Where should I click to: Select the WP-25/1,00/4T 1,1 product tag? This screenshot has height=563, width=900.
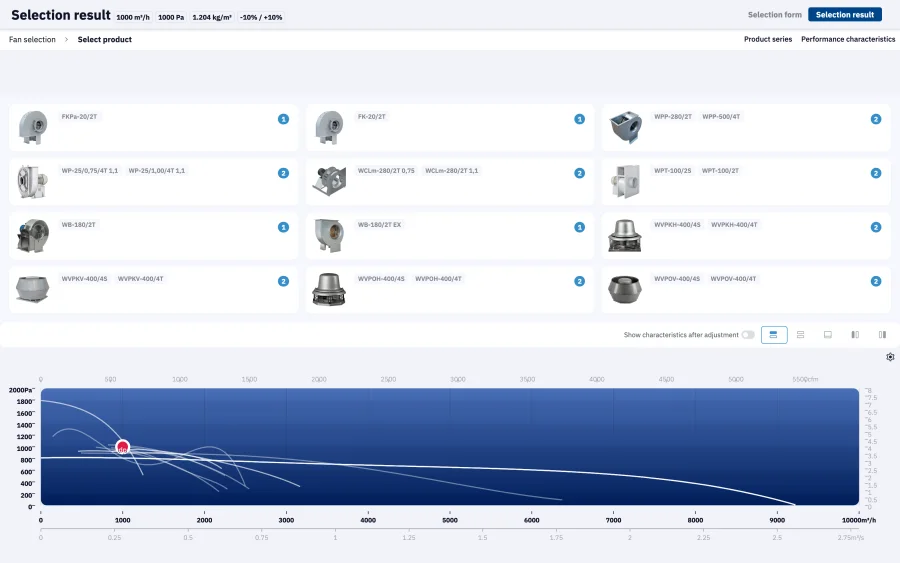pos(157,170)
